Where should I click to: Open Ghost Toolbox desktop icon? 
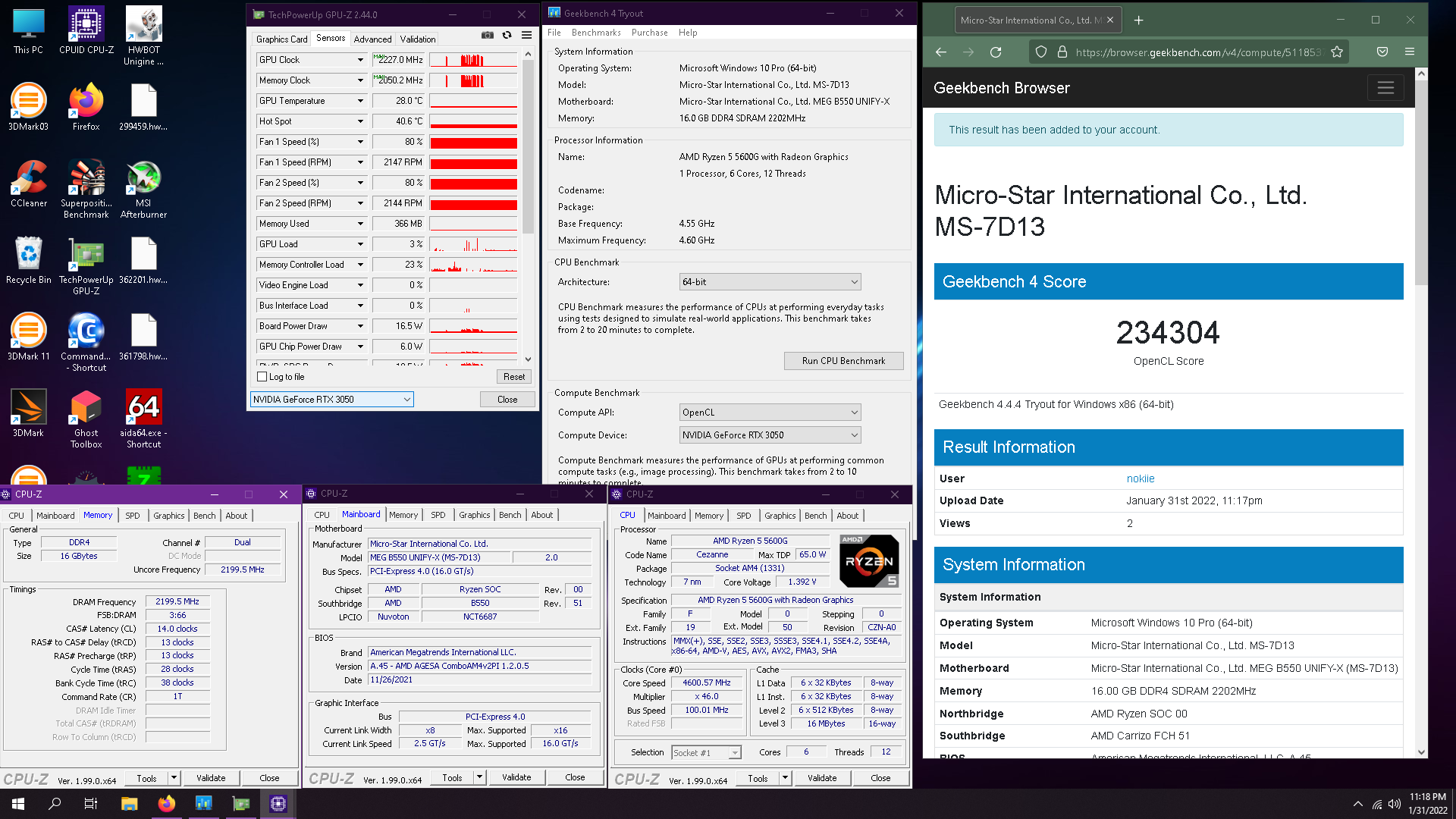tap(86, 419)
